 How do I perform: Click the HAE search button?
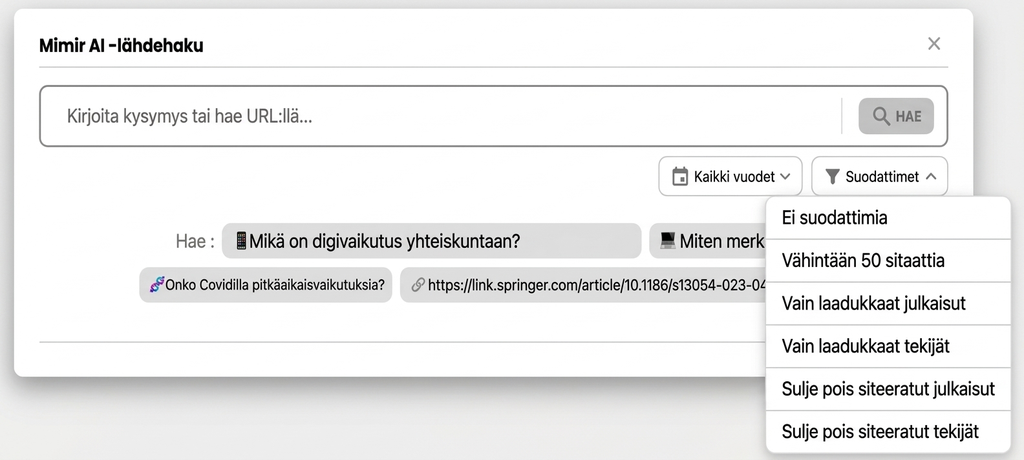coord(896,116)
